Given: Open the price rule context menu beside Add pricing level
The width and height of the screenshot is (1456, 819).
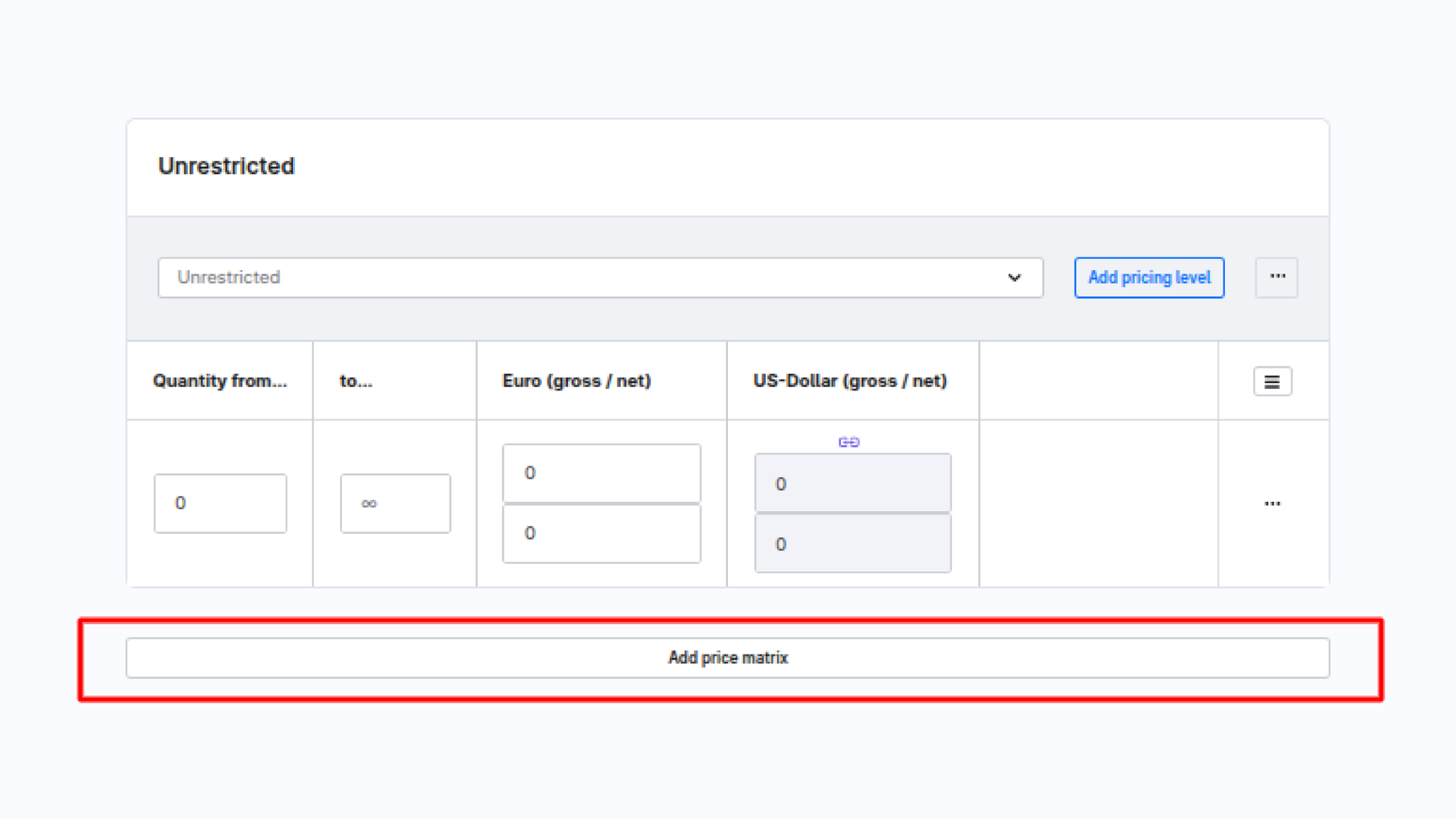Looking at the screenshot, I should point(1277,278).
